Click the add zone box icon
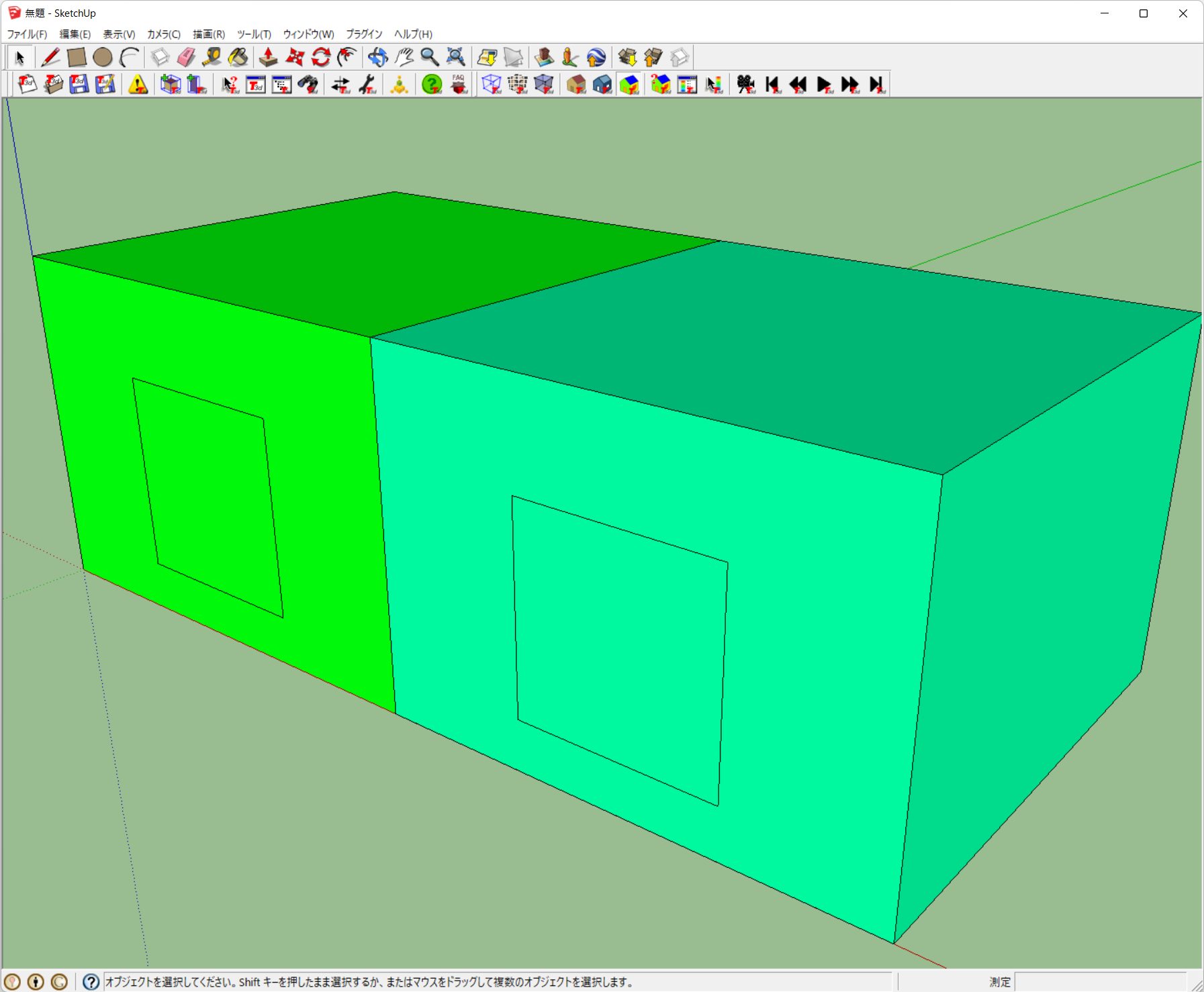Viewport: 1204px width, 992px height. 171,85
